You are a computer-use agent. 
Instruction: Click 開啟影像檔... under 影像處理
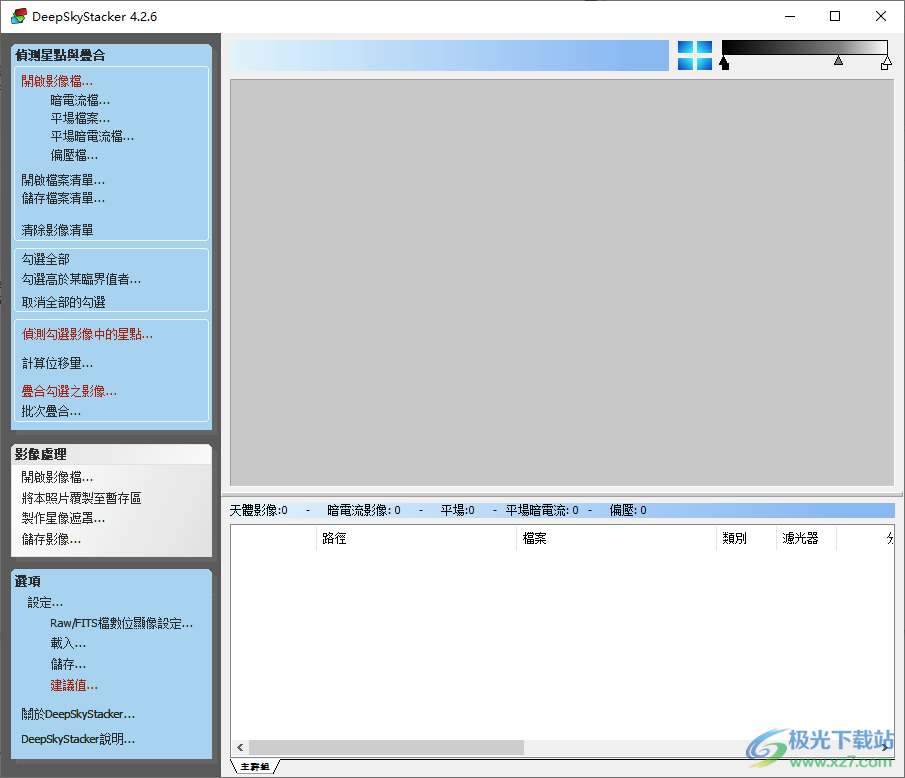pos(57,477)
